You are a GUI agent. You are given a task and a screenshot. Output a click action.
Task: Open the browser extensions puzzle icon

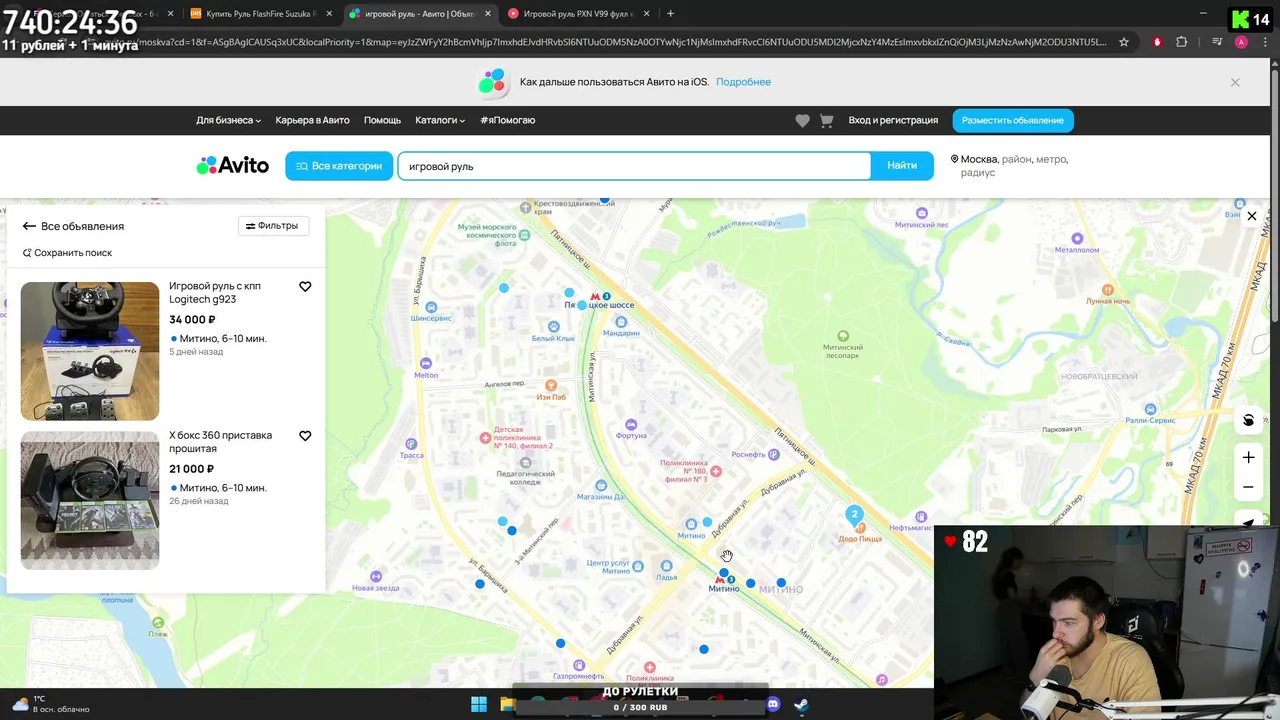point(1182,42)
